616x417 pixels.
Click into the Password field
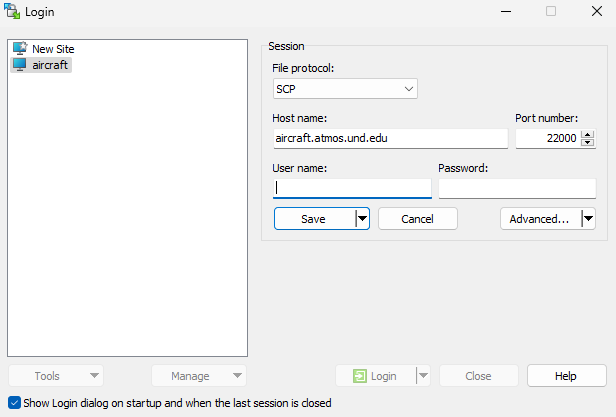tap(516, 188)
